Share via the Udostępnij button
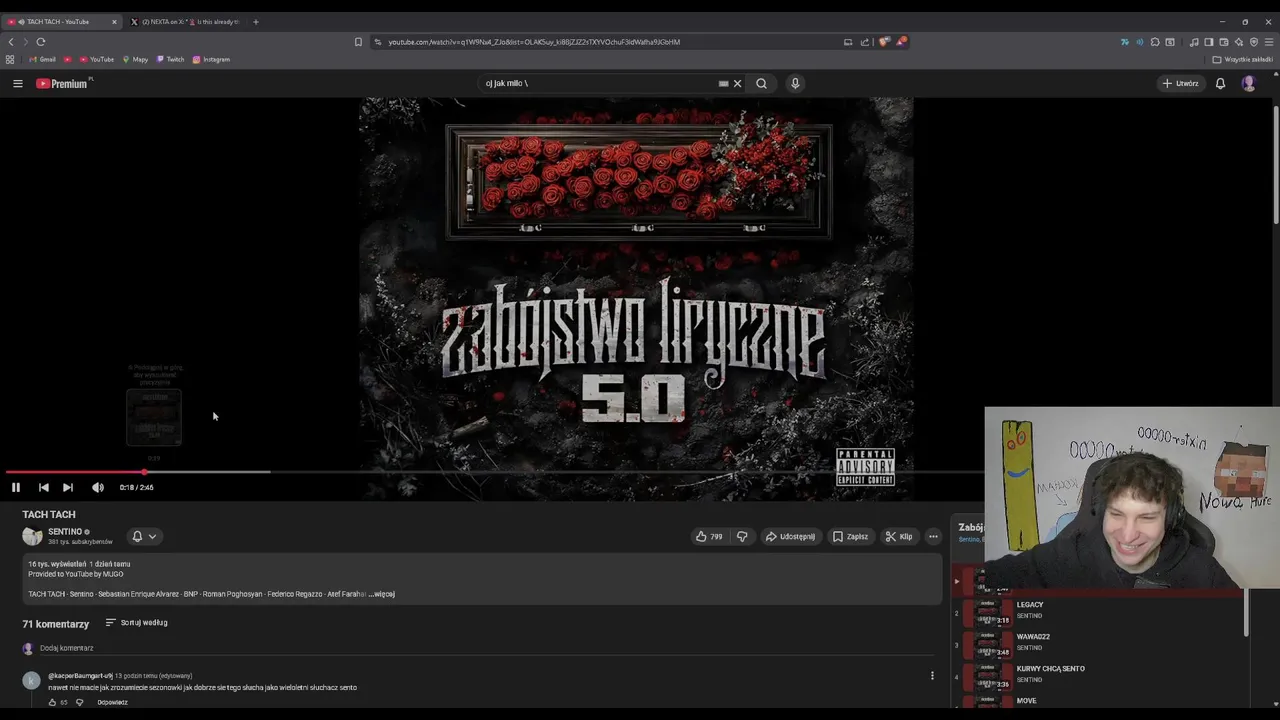 tap(790, 536)
